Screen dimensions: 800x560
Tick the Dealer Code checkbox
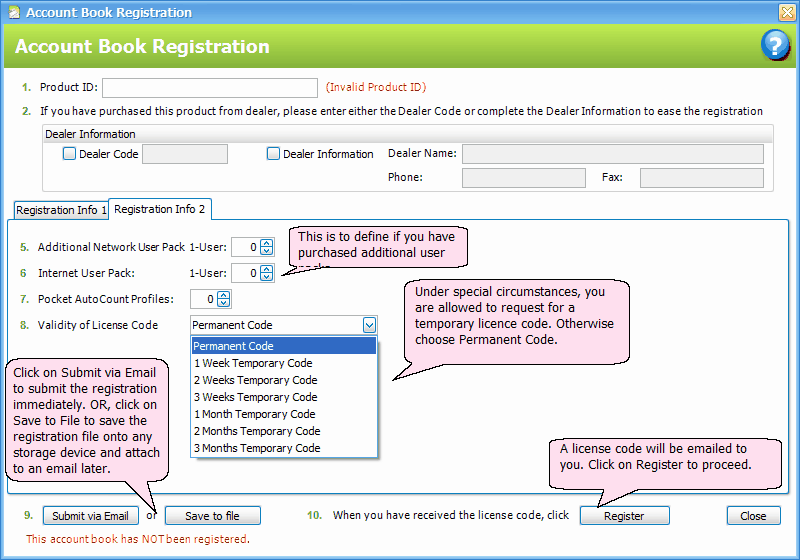click(69, 154)
